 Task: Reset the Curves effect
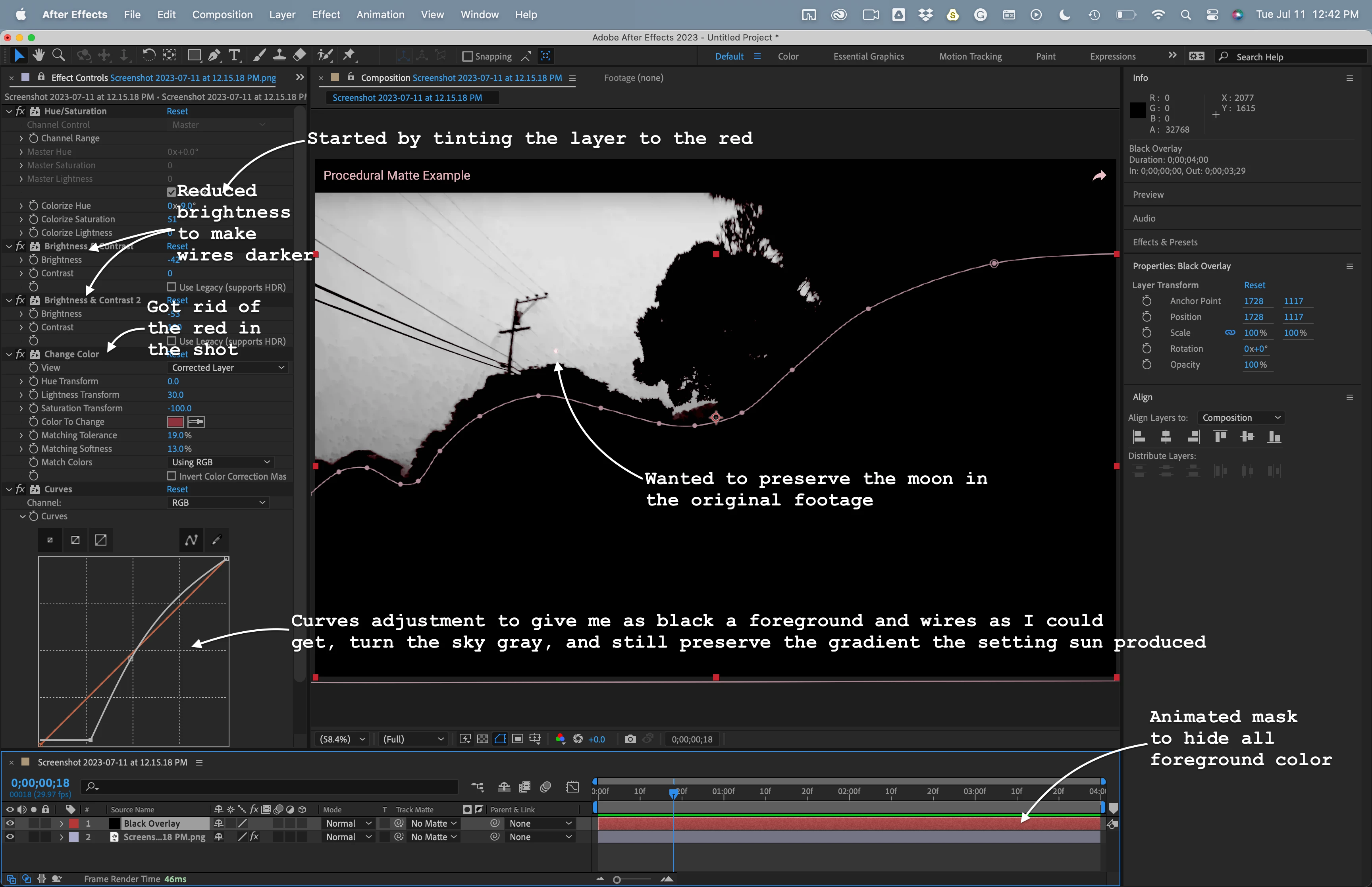(177, 489)
